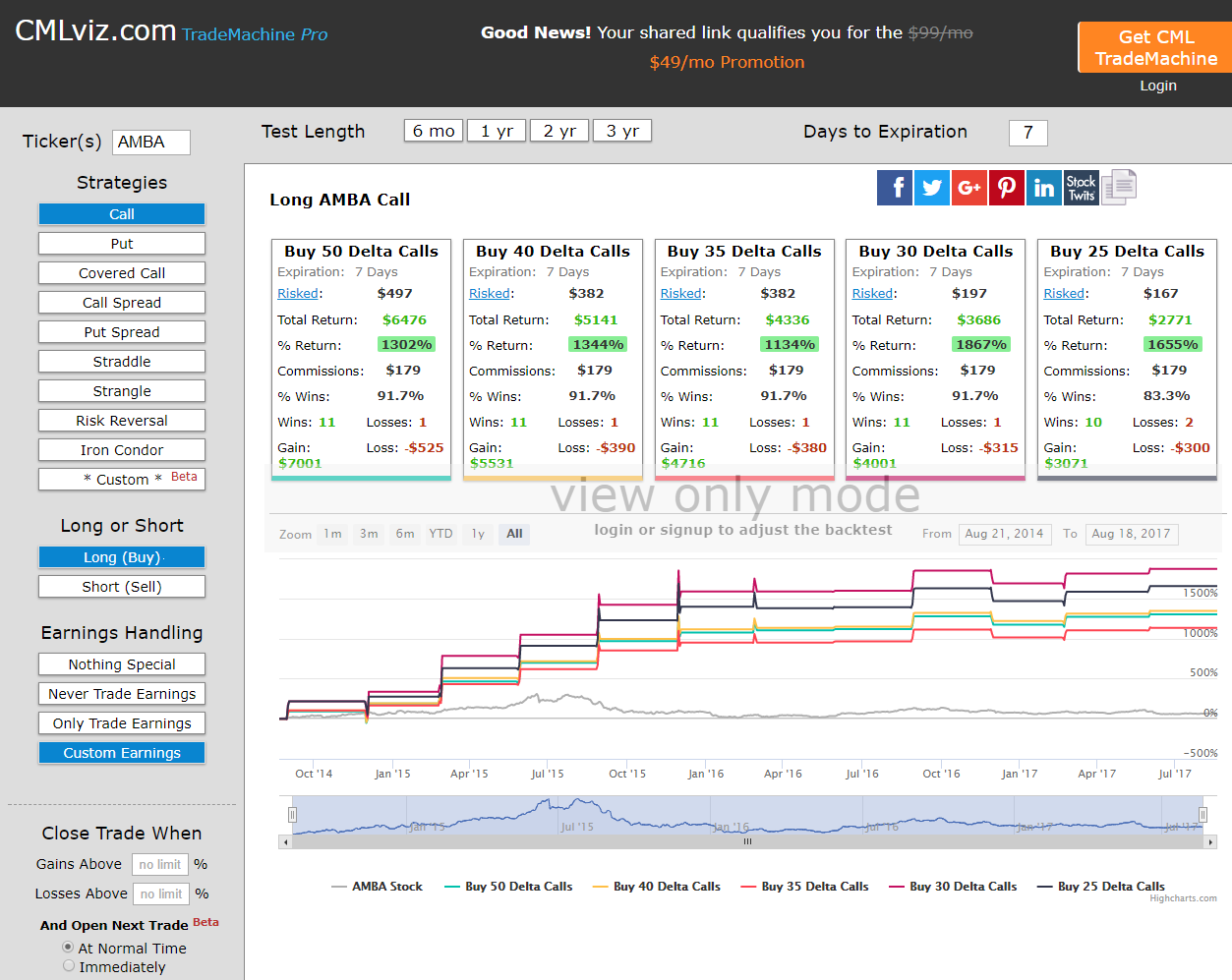
Task: Open the Custom beta strategy
Action: [122, 480]
